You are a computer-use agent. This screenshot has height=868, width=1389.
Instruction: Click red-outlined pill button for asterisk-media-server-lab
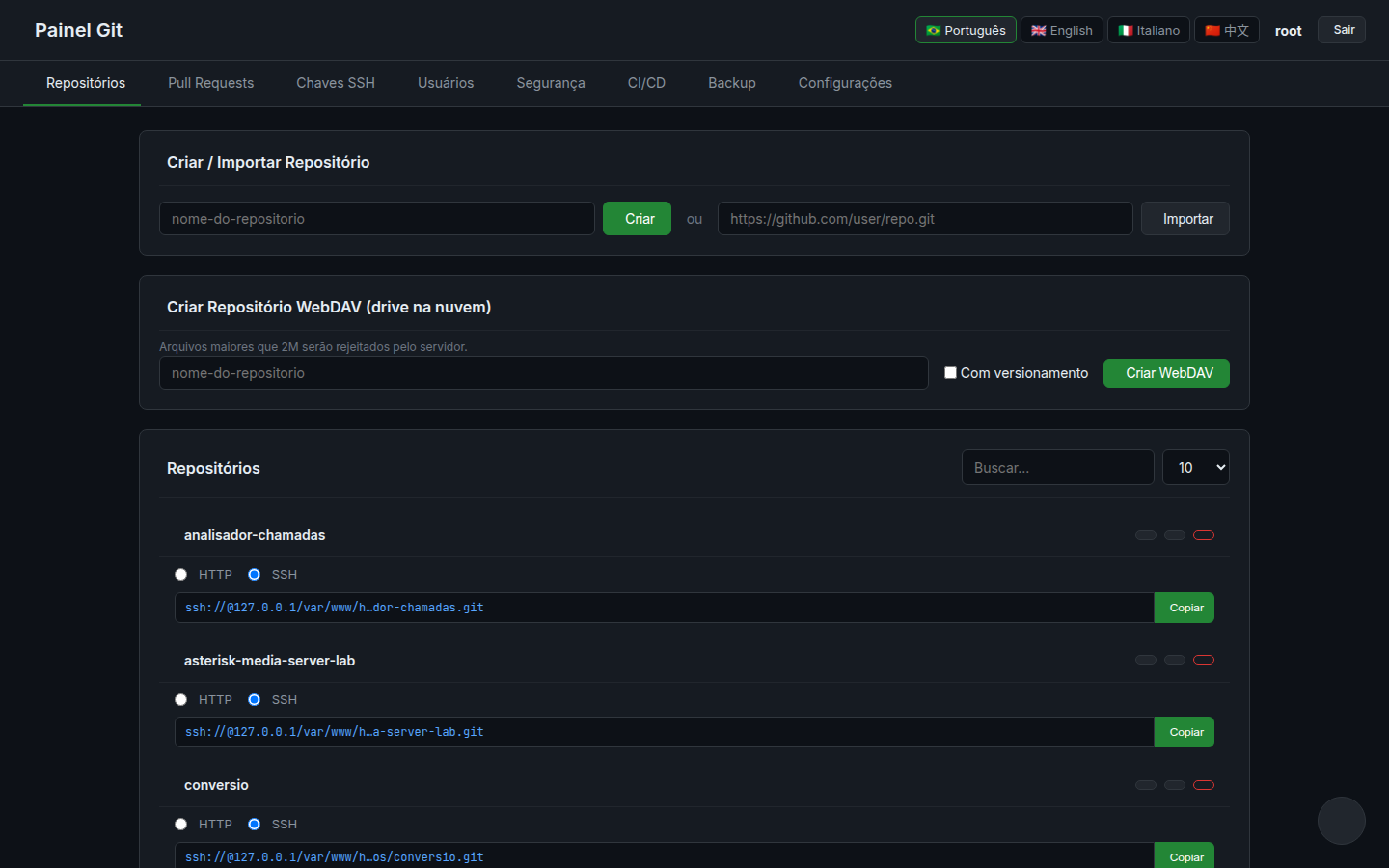point(1204,660)
